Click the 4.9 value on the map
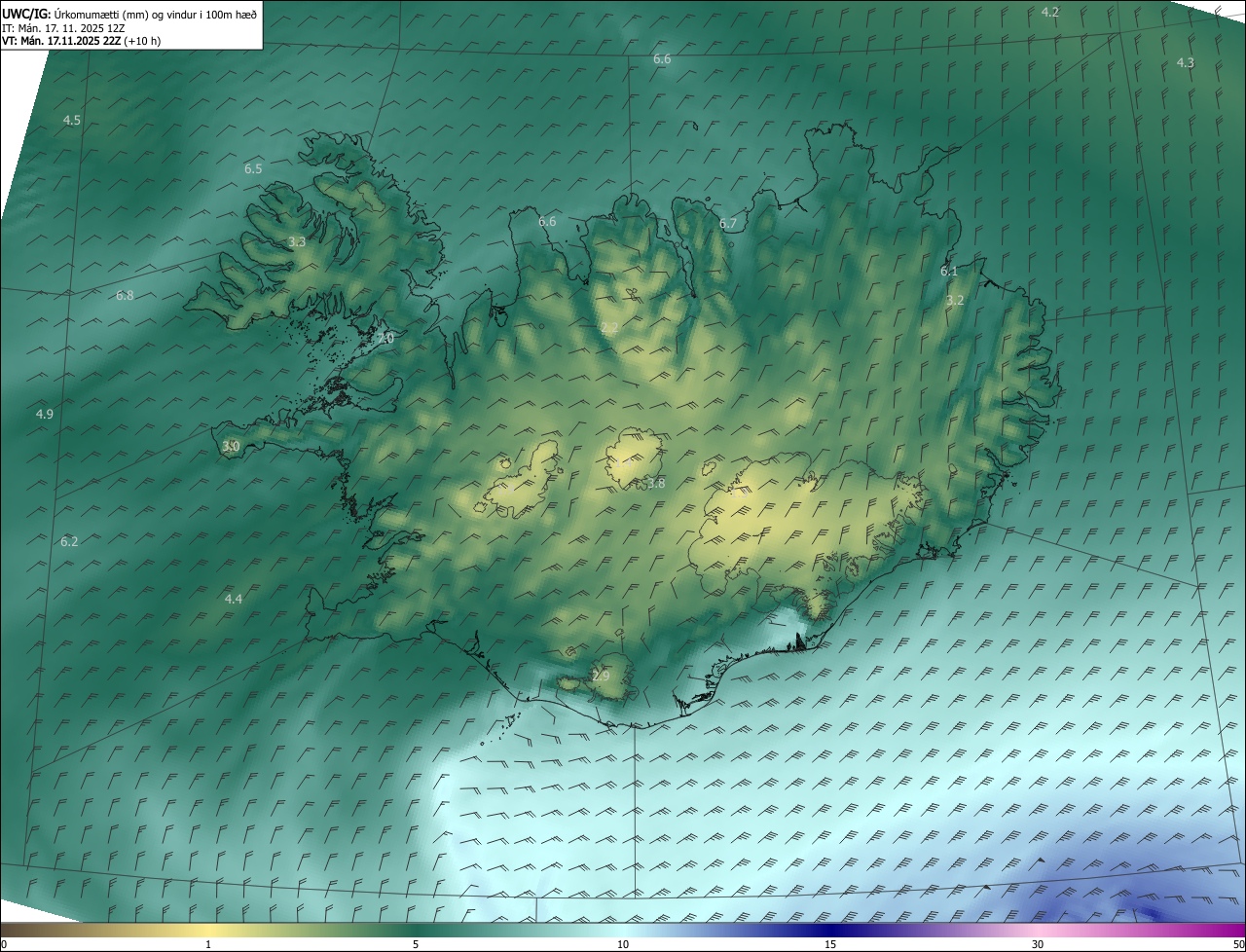This screenshot has width=1246, height=952. click(45, 414)
